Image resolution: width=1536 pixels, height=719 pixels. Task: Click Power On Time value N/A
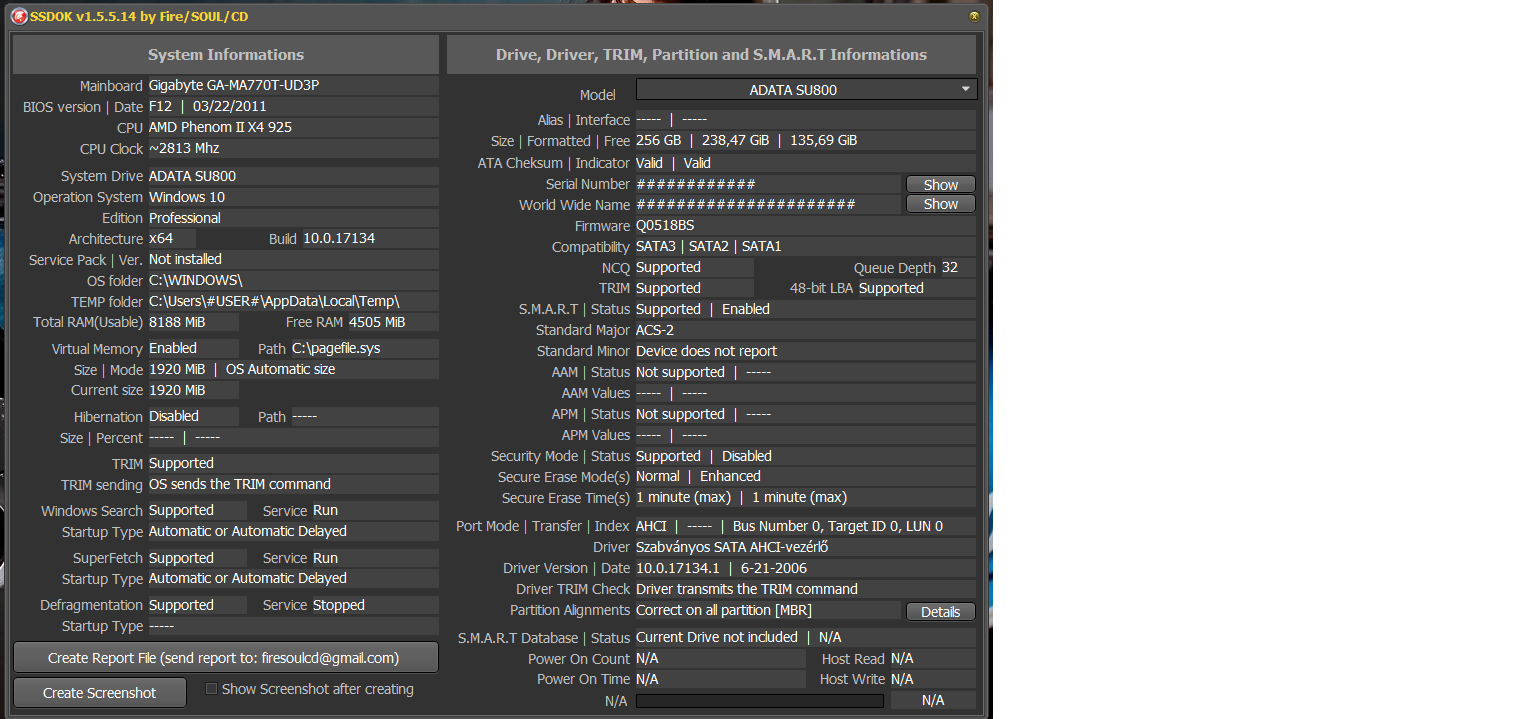coord(721,680)
